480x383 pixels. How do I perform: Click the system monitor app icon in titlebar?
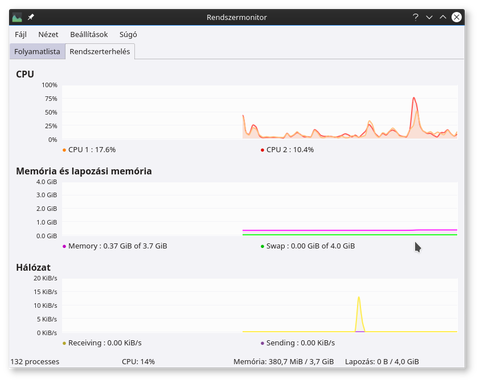click(17, 17)
